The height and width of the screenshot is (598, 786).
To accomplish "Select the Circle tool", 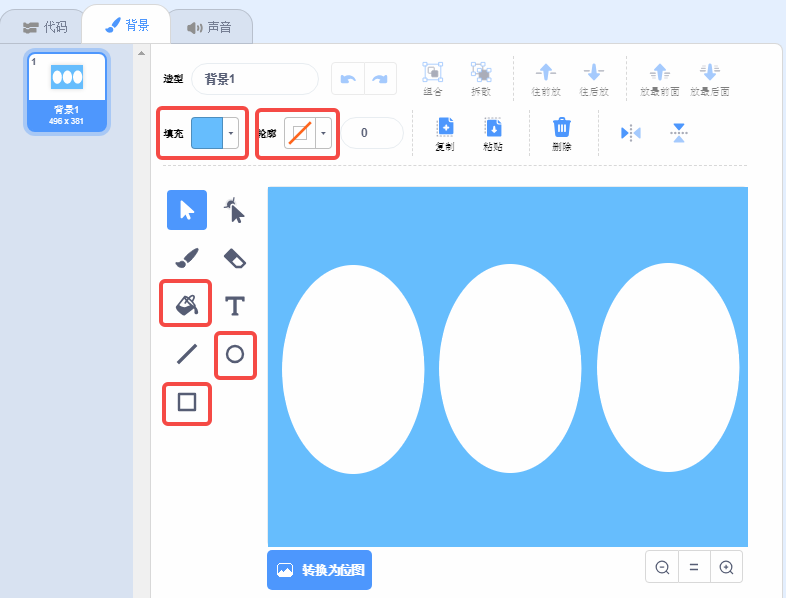I will tap(235, 354).
